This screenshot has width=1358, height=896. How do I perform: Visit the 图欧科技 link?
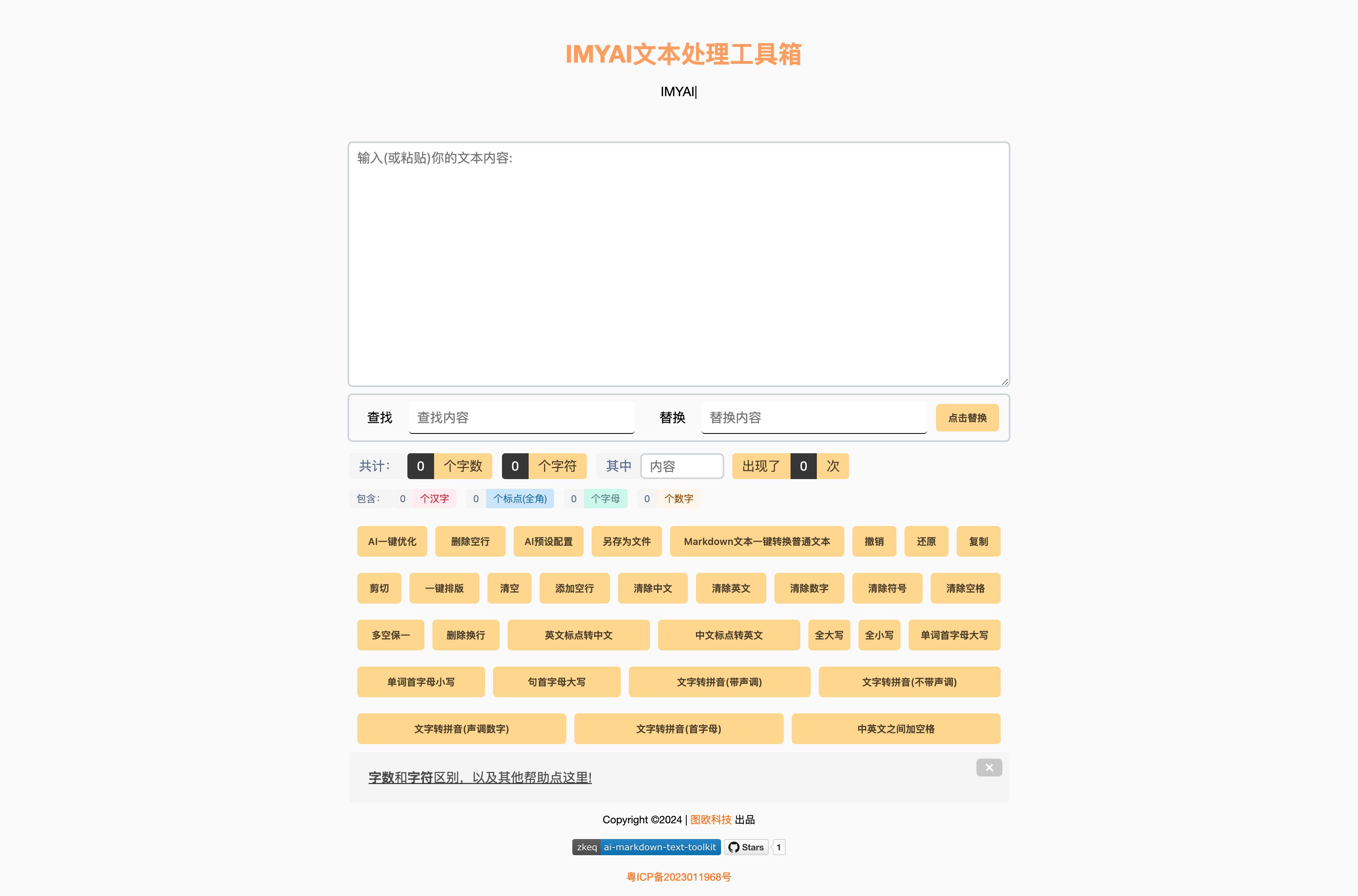pos(711,819)
